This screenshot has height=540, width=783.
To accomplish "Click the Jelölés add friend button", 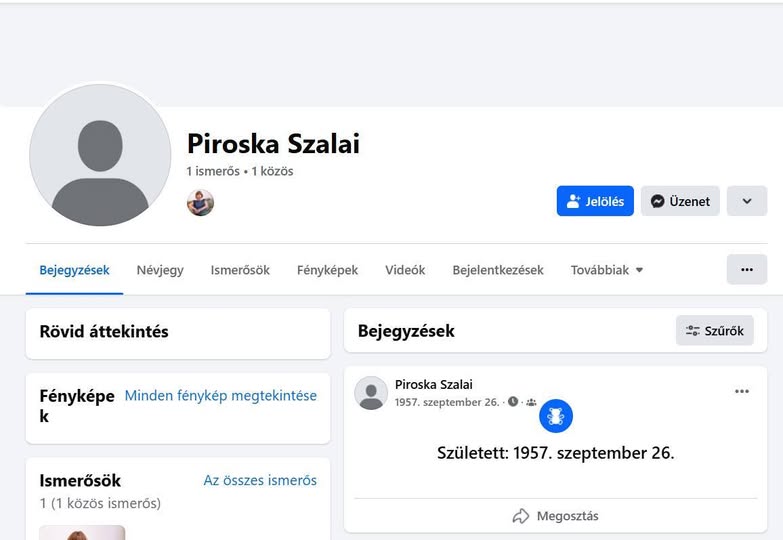I will pos(595,201).
